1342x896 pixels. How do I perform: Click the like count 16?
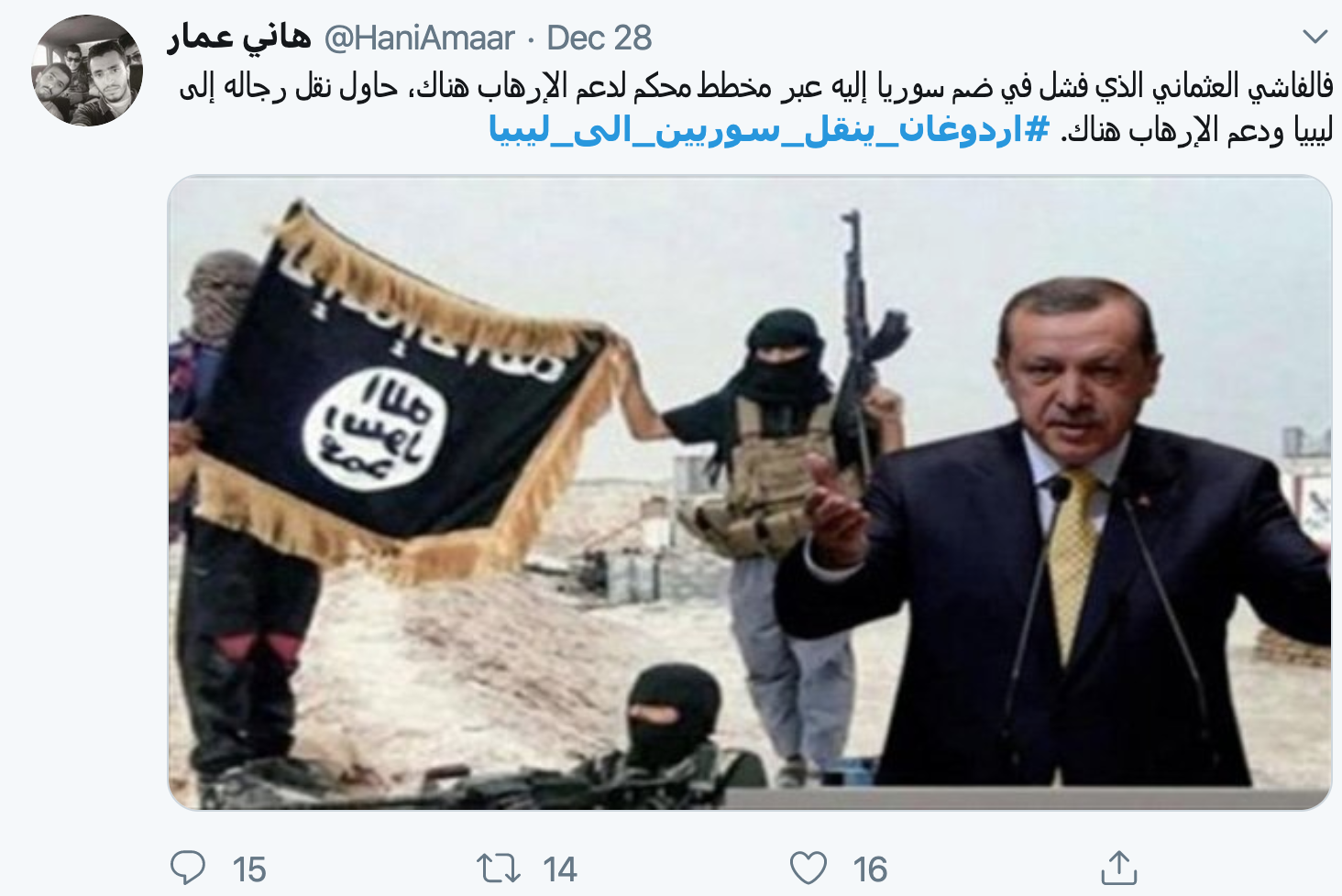(x=870, y=869)
